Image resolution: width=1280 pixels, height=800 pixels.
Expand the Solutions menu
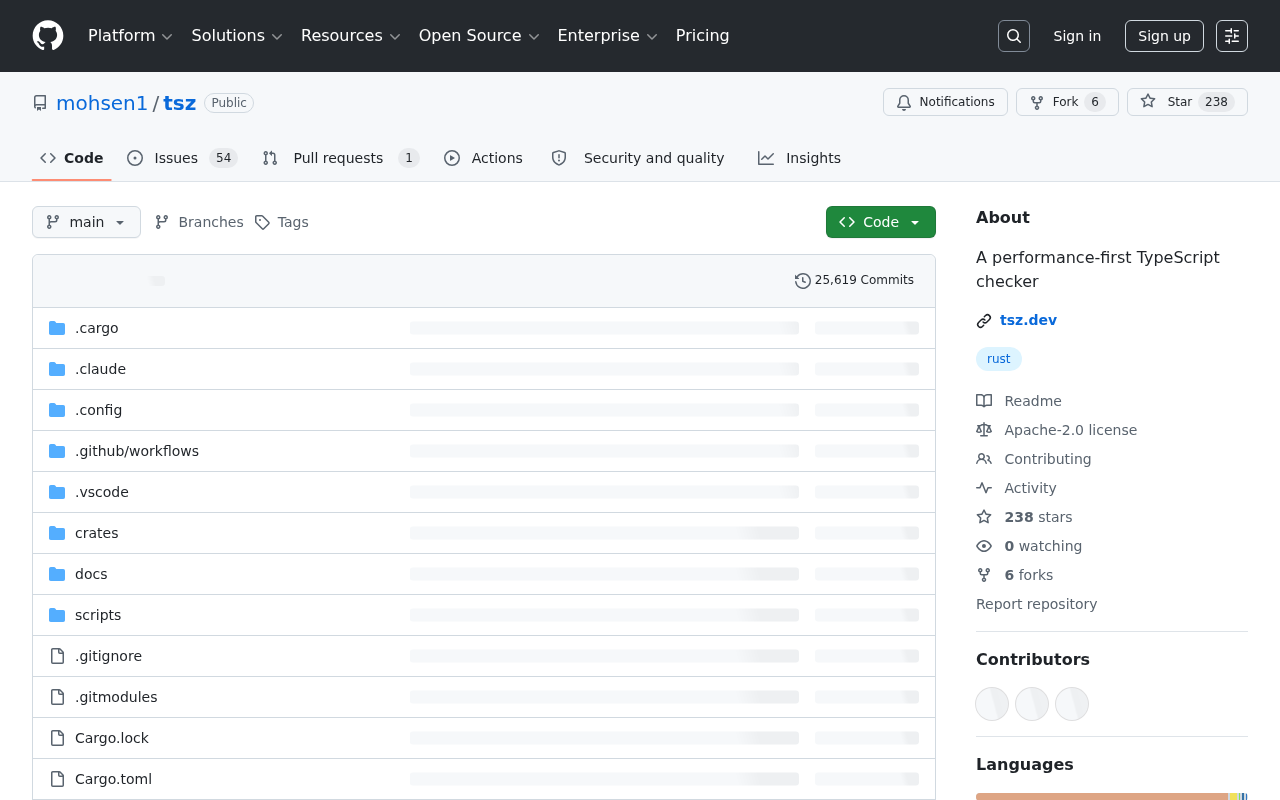click(x=237, y=36)
